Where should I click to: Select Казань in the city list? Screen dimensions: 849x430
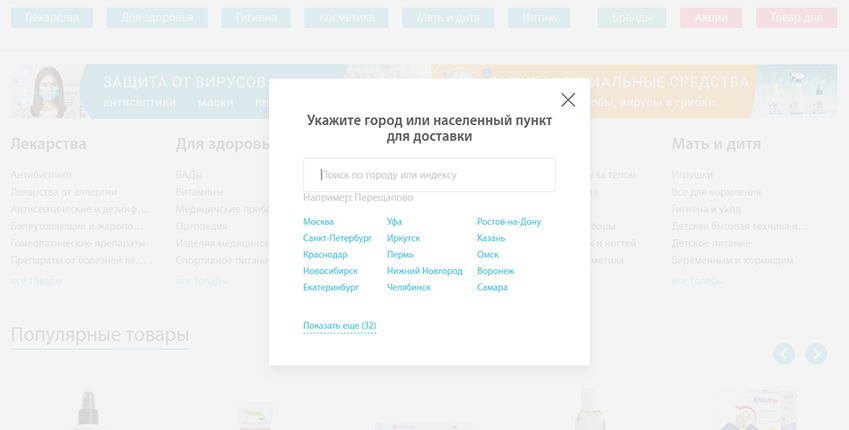click(491, 238)
